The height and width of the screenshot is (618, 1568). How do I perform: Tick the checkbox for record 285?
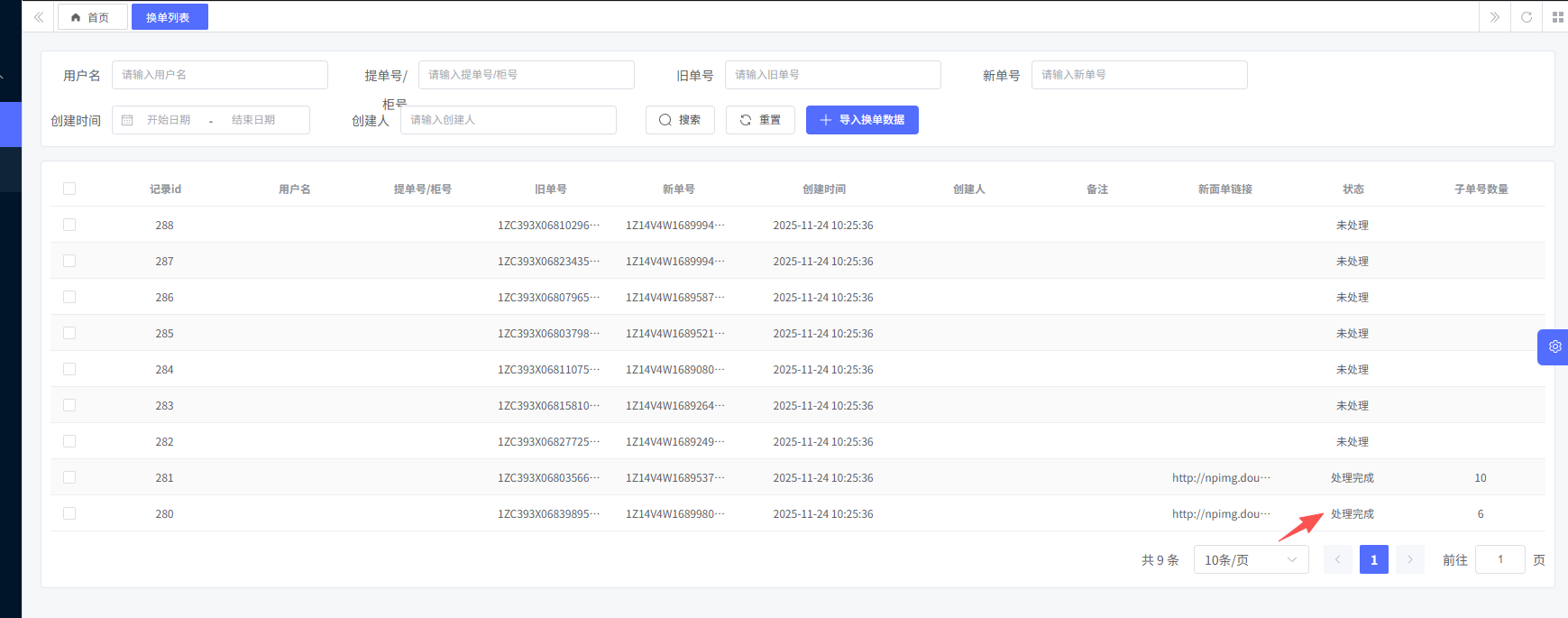[69, 333]
